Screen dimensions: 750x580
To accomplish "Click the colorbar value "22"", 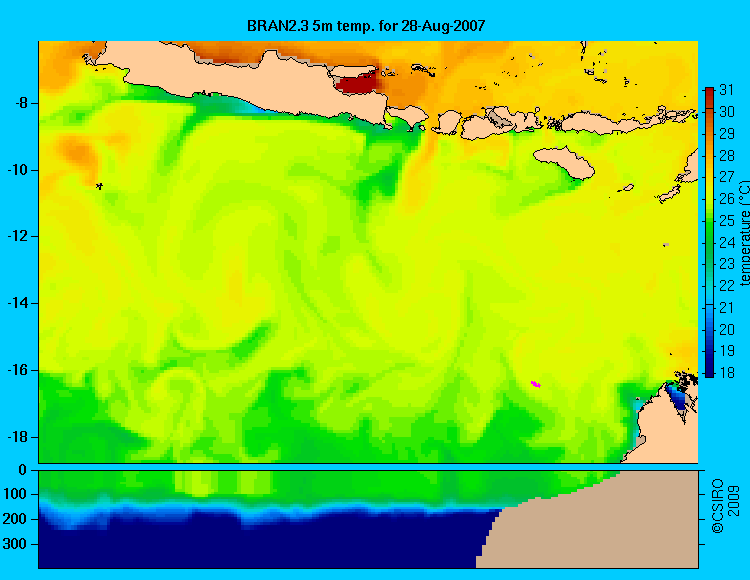I will click(727, 286).
